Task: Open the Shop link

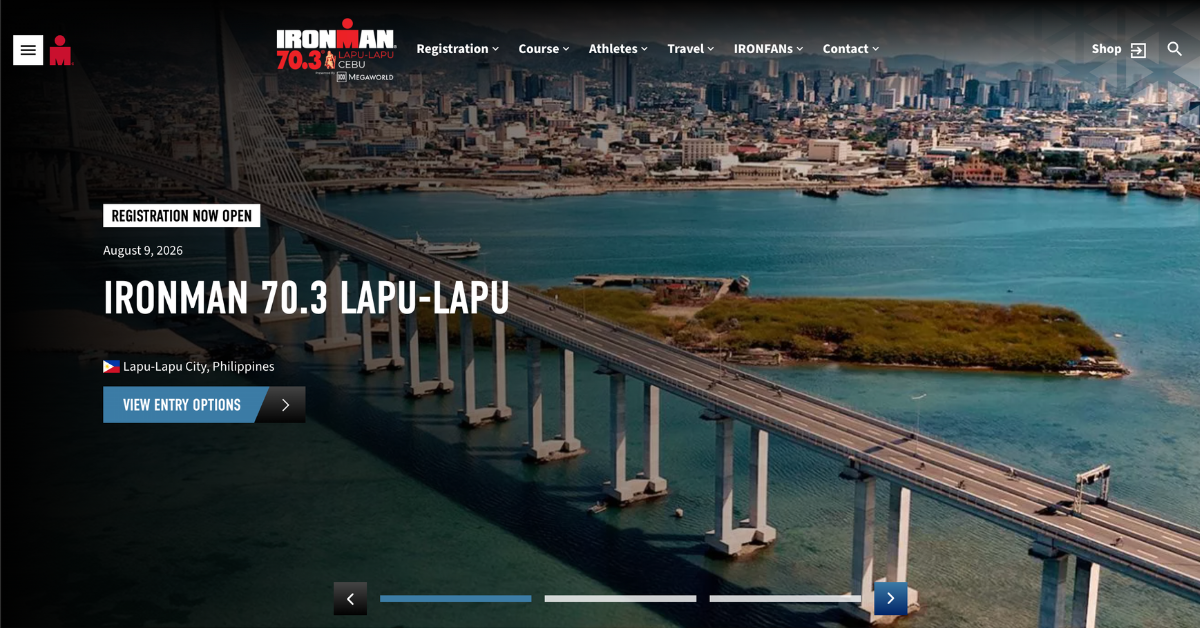Action: 1106,49
